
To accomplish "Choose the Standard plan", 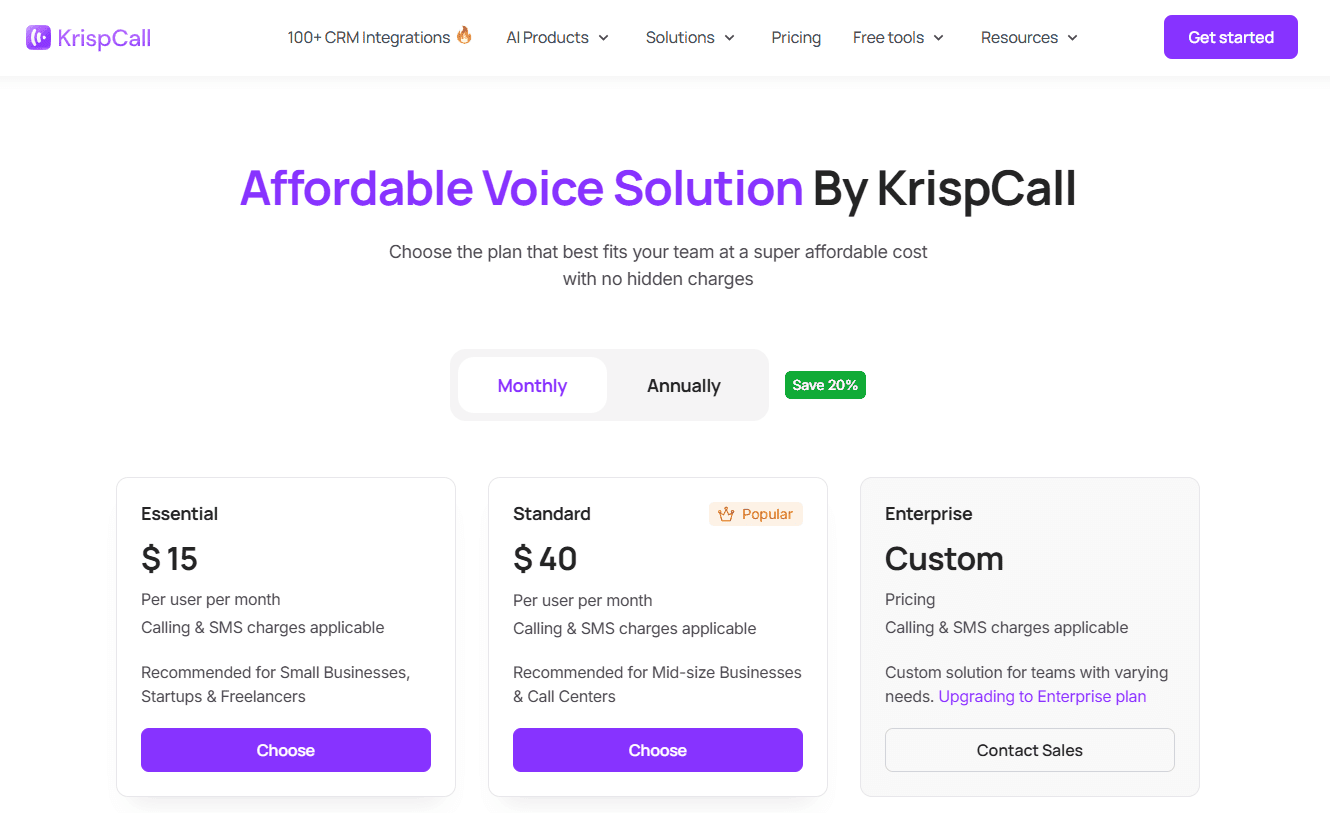I will (657, 749).
